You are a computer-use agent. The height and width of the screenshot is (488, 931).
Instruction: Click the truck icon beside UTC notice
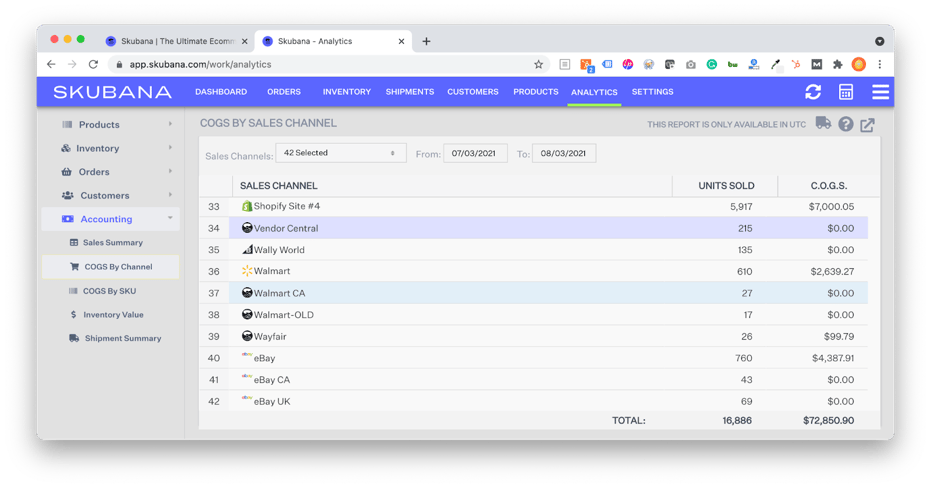point(823,123)
